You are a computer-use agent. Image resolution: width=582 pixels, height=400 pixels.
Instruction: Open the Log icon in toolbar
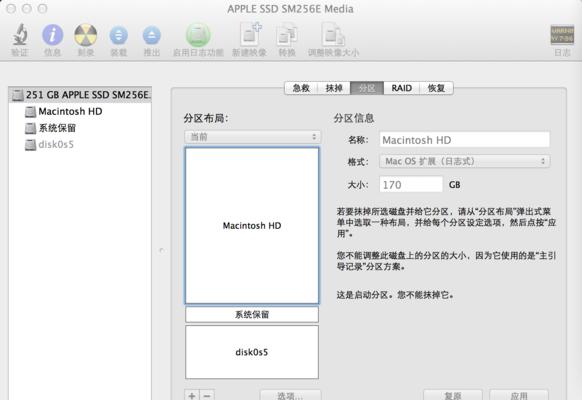(562, 35)
